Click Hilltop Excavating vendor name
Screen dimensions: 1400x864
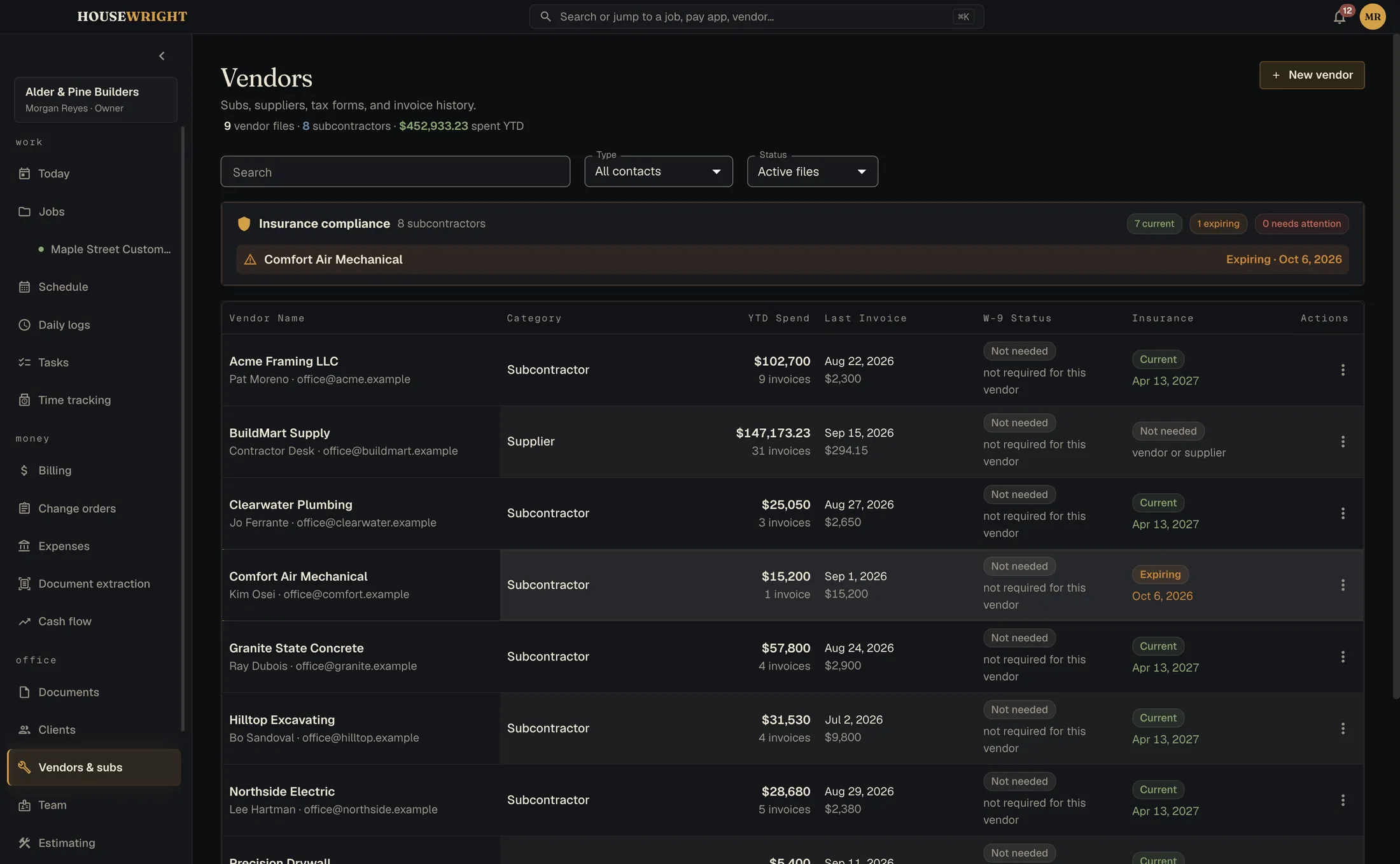click(x=281, y=720)
